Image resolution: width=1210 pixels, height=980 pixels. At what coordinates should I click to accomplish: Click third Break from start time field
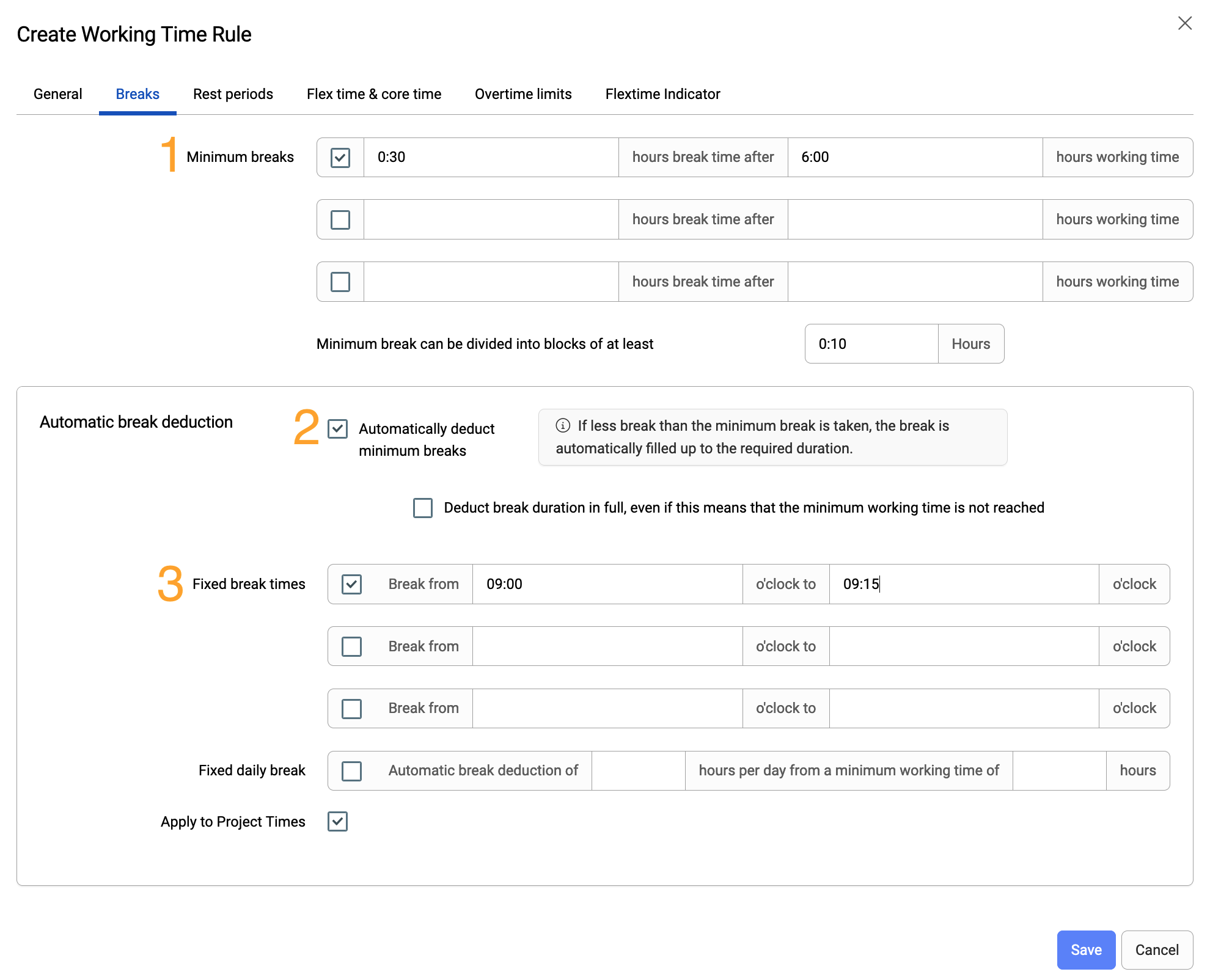coord(607,709)
